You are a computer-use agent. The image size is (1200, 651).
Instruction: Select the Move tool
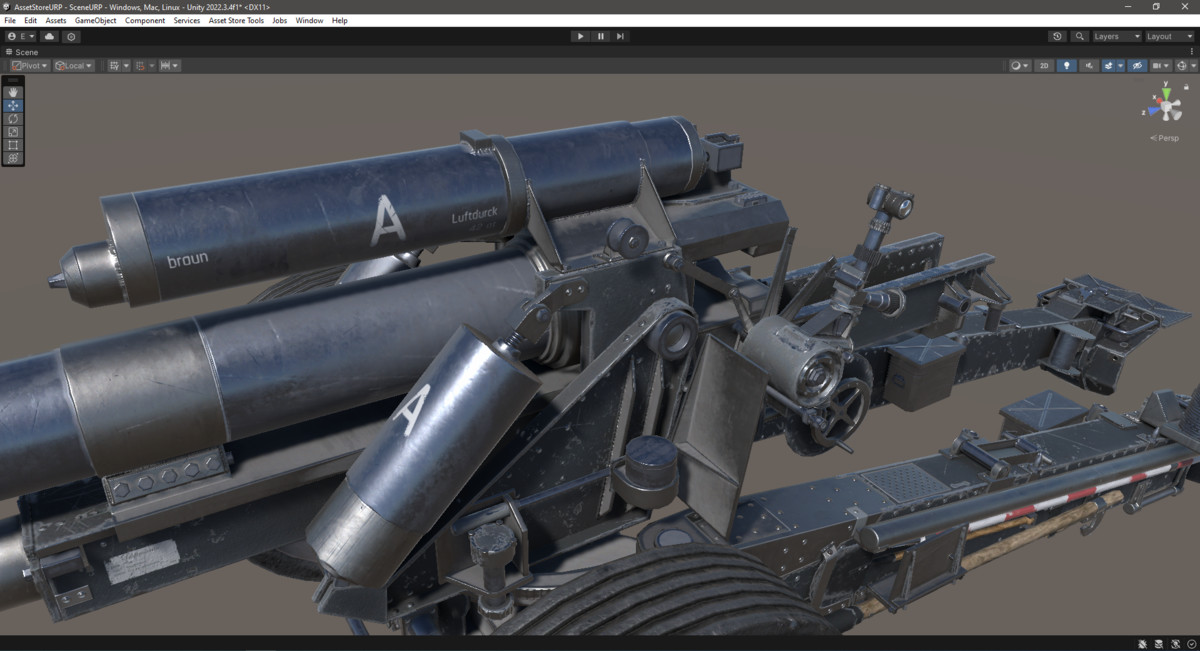(13, 105)
